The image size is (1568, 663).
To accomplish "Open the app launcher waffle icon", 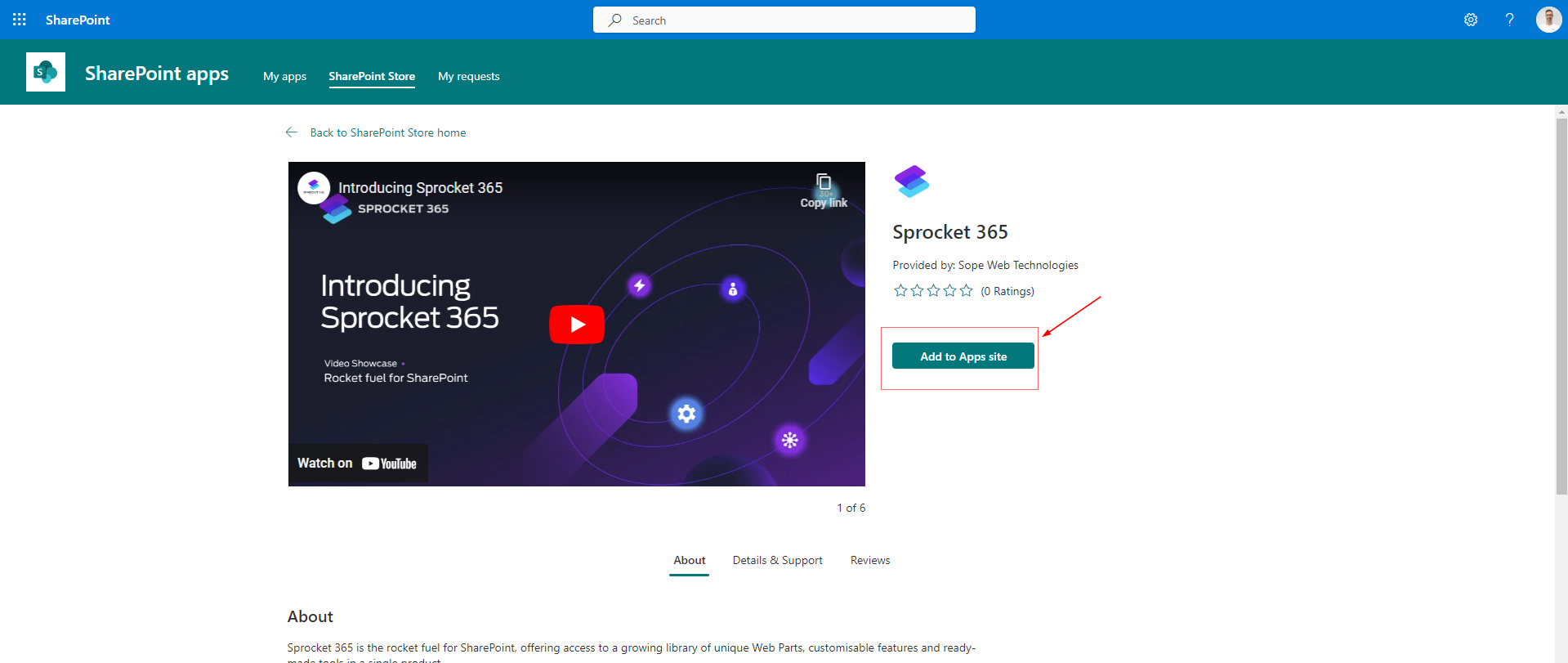I will click(20, 20).
